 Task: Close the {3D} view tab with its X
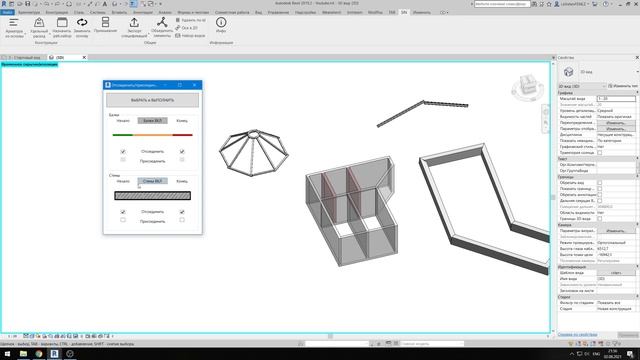click(x=84, y=58)
